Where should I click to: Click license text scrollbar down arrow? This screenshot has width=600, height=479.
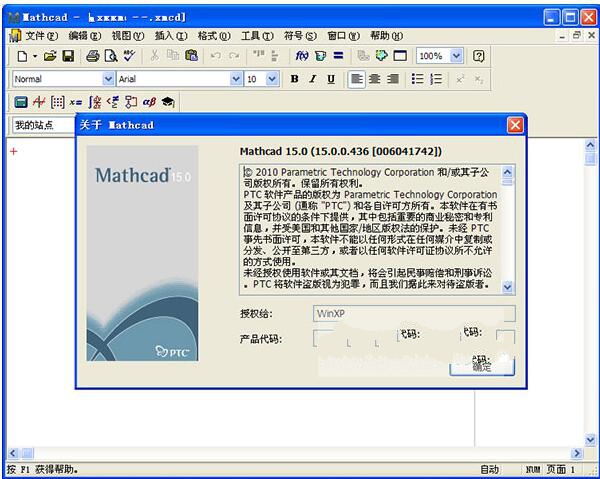(x=507, y=286)
